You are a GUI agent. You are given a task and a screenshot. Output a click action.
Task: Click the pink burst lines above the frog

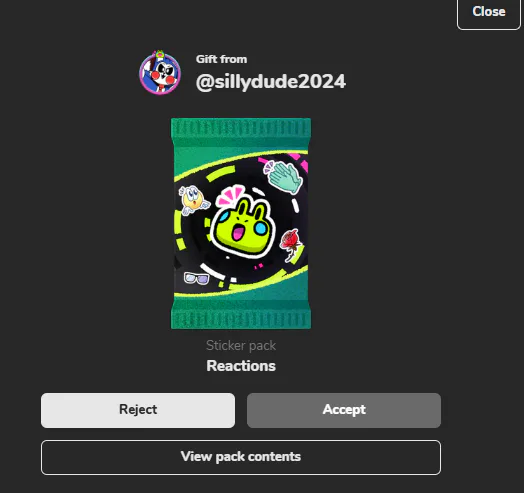(231, 195)
